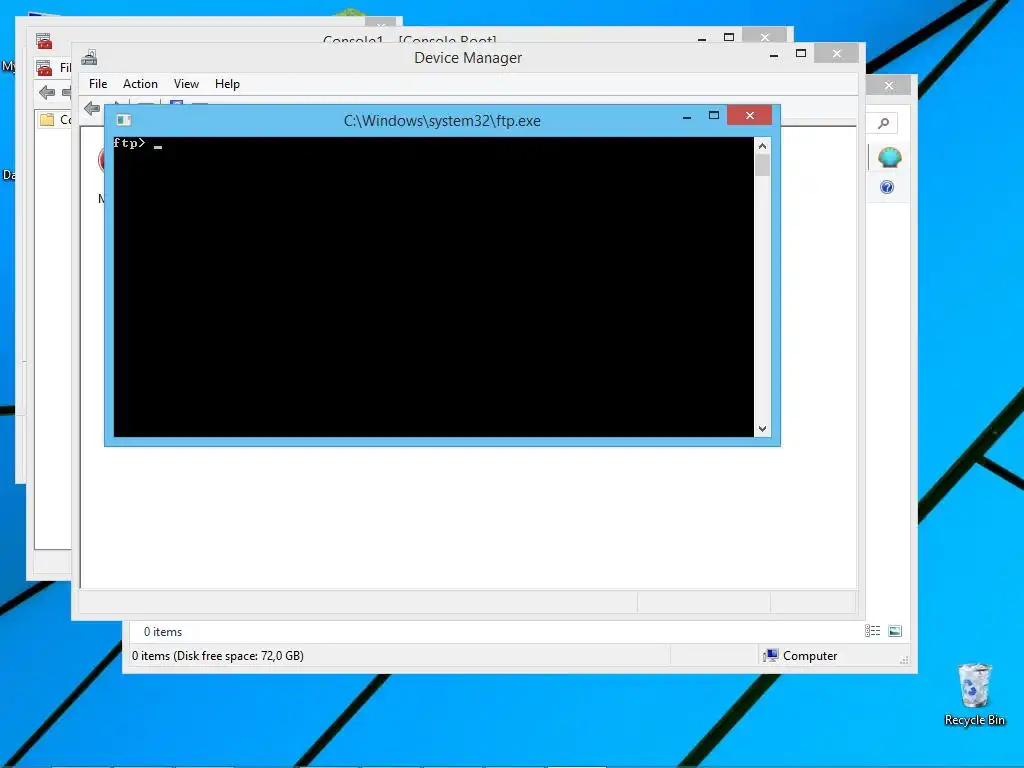Click the Device Manager title bar icon
1024x768 pixels.
click(x=89, y=57)
